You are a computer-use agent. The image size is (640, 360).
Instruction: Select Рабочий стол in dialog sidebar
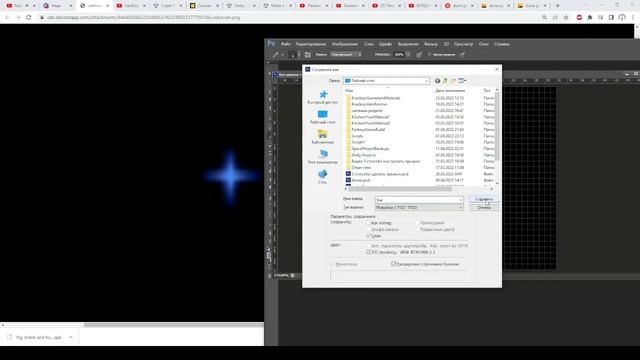coord(323,117)
